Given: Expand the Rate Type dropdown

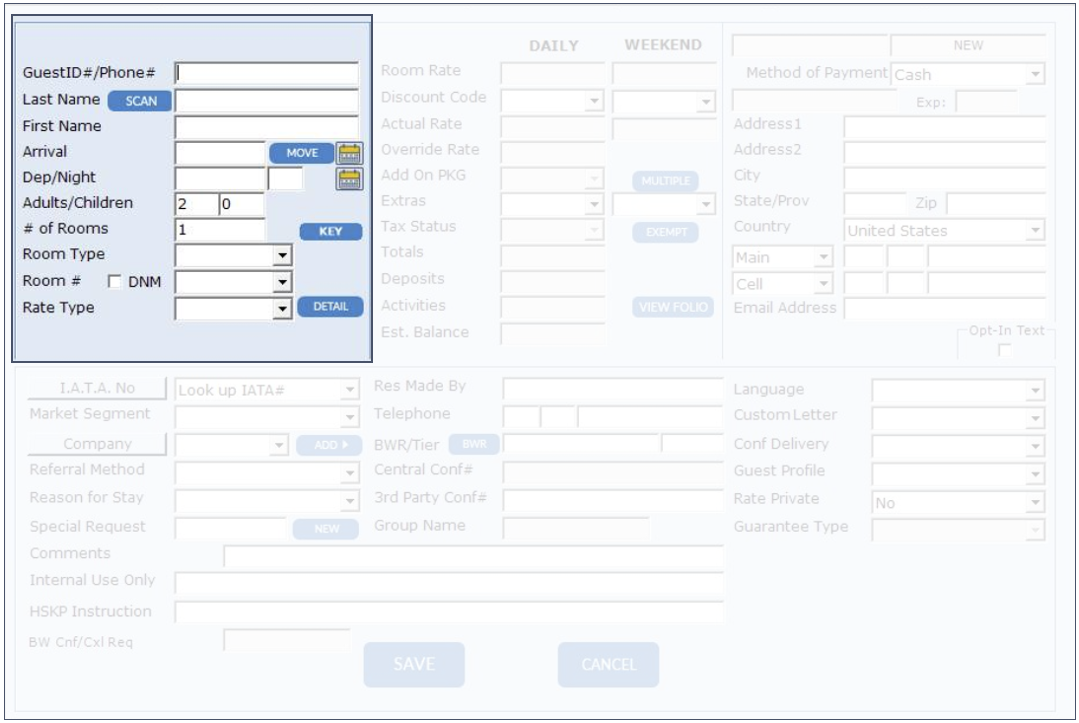Looking at the screenshot, I should pyautogui.click(x=283, y=309).
